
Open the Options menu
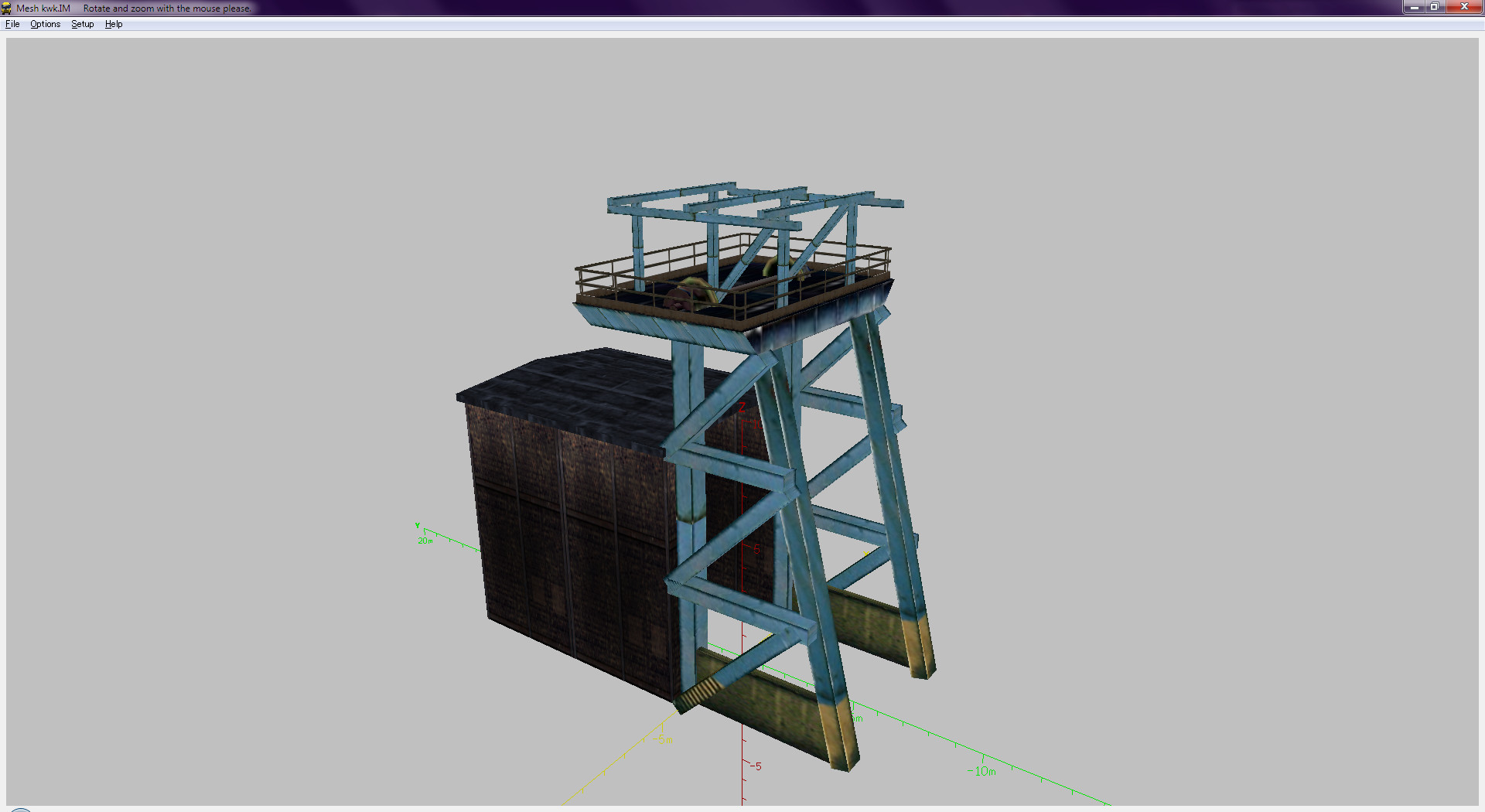pos(45,24)
